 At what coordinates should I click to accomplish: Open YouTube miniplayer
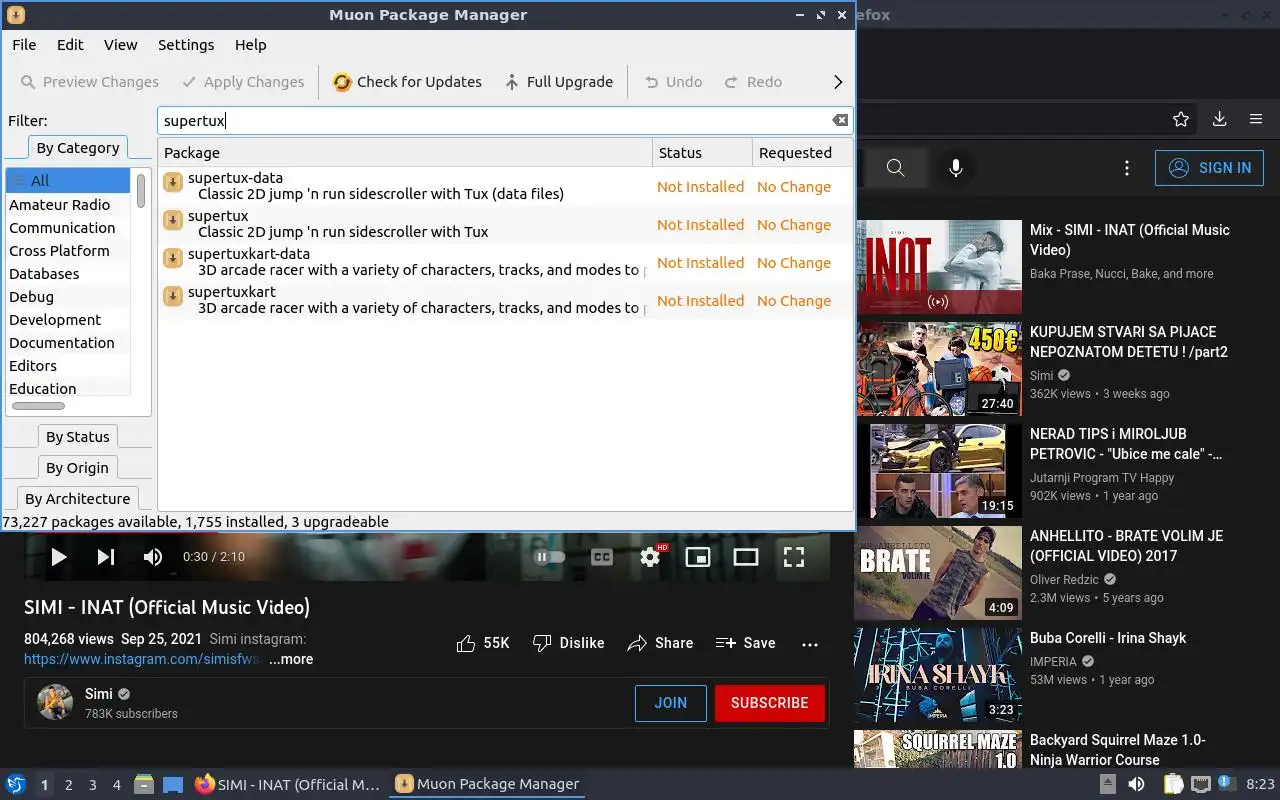(x=698, y=557)
